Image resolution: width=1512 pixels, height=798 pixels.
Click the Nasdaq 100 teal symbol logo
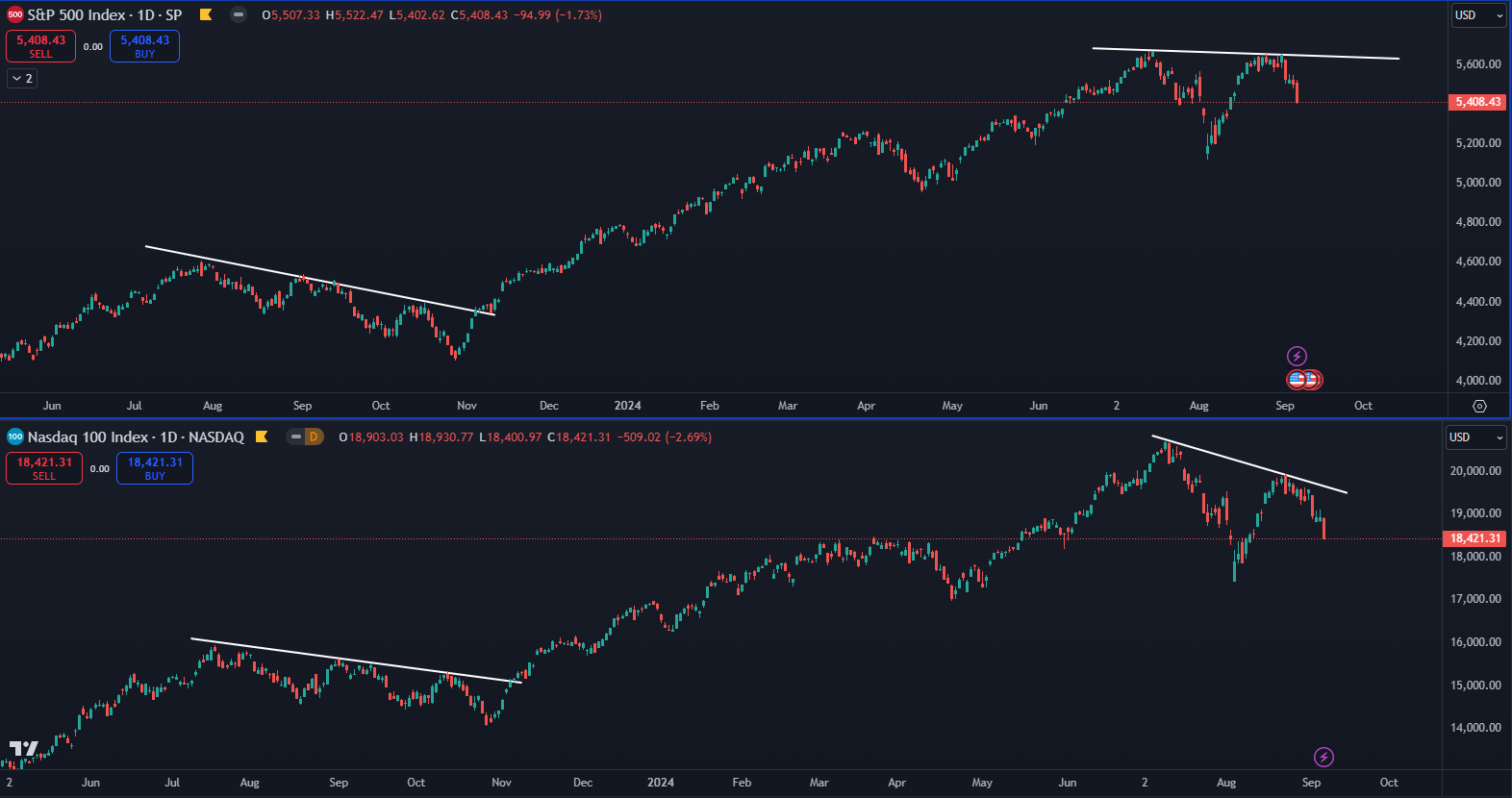(15, 436)
